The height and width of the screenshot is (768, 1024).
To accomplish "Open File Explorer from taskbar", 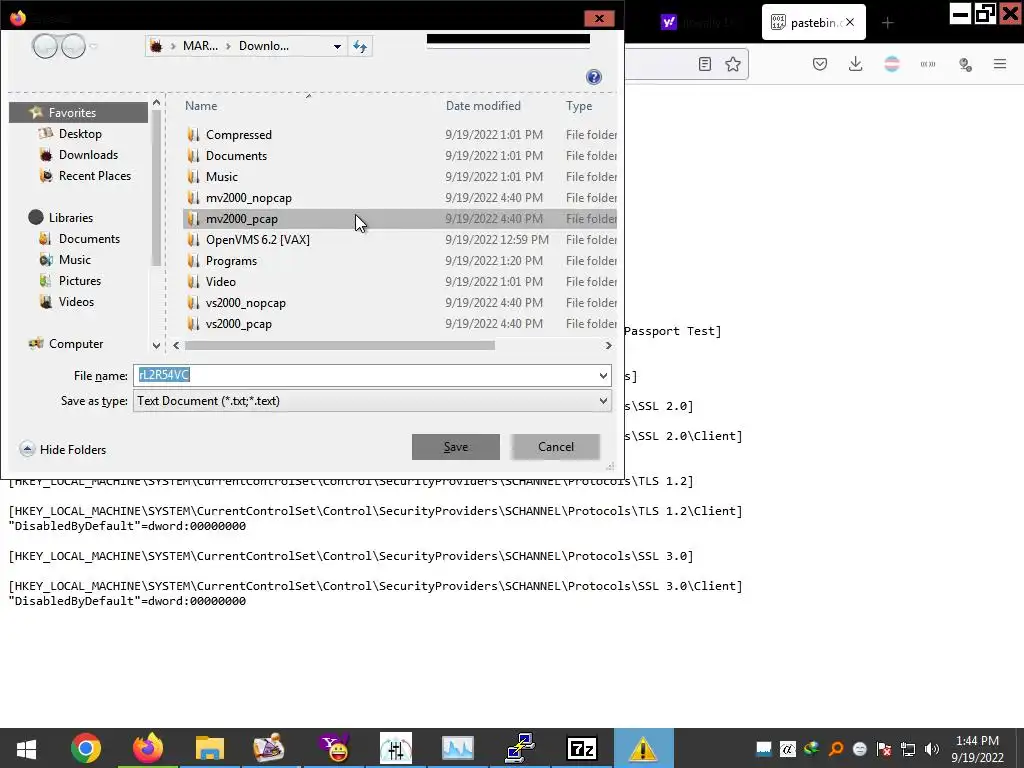I will pyautogui.click(x=210, y=748).
